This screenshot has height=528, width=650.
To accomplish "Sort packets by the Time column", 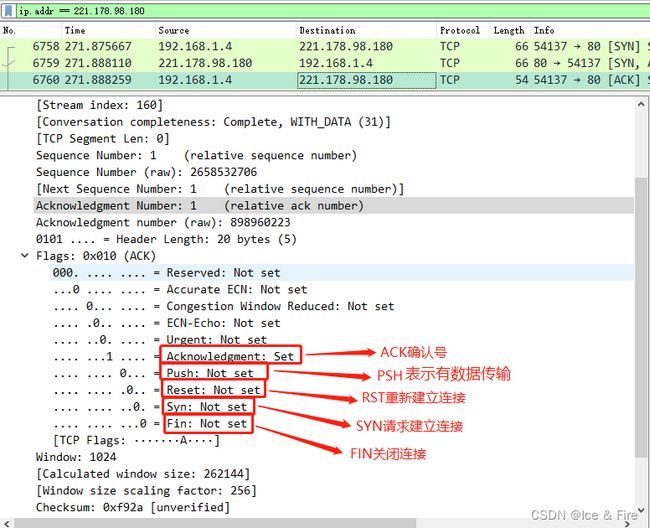I will (x=75, y=30).
